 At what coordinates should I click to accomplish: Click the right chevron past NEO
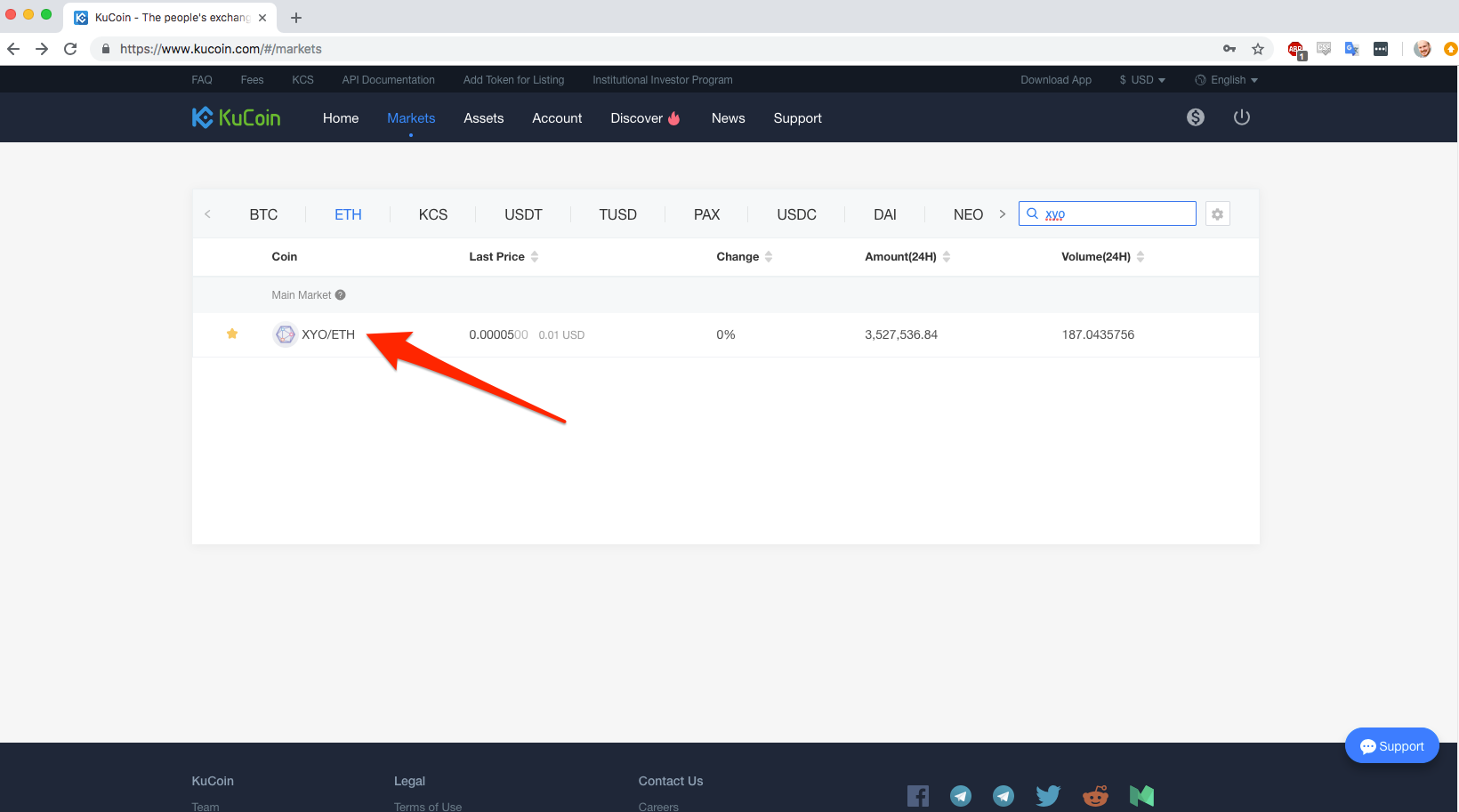click(x=1003, y=213)
